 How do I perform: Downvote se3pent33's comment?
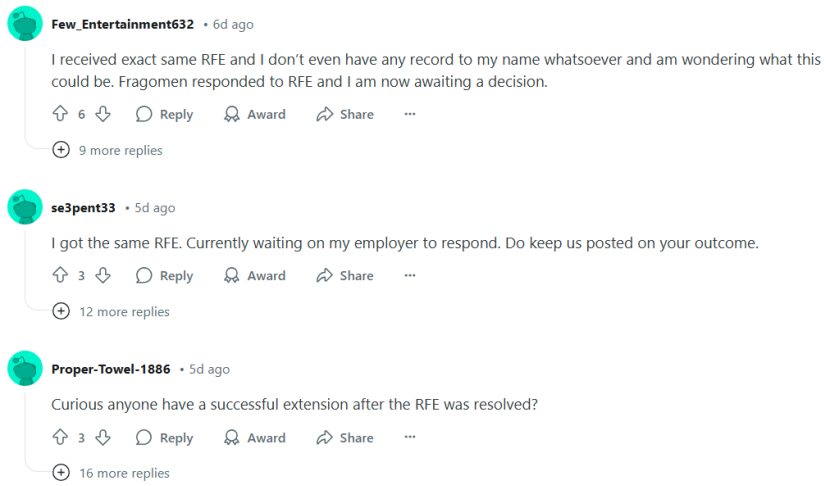click(x=103, y=275)
